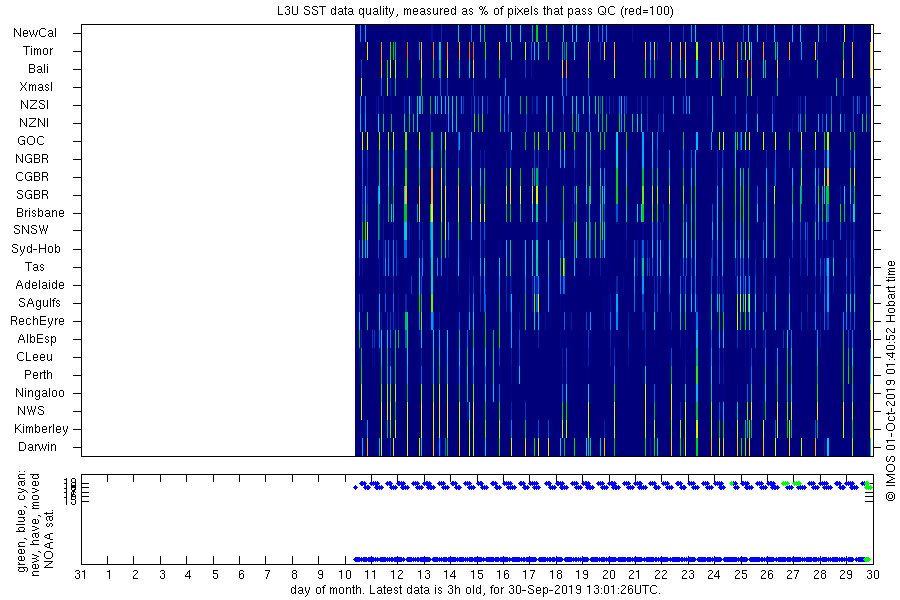Select the RechEyre row label

pos(37,320)
